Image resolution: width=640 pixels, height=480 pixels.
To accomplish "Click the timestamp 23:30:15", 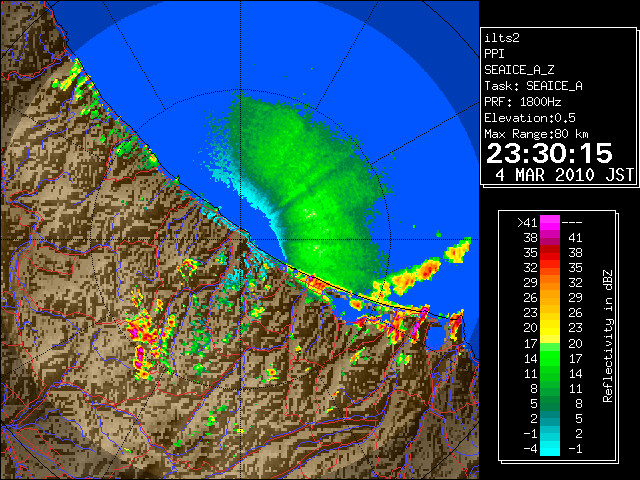I will (x=549, y=153).
